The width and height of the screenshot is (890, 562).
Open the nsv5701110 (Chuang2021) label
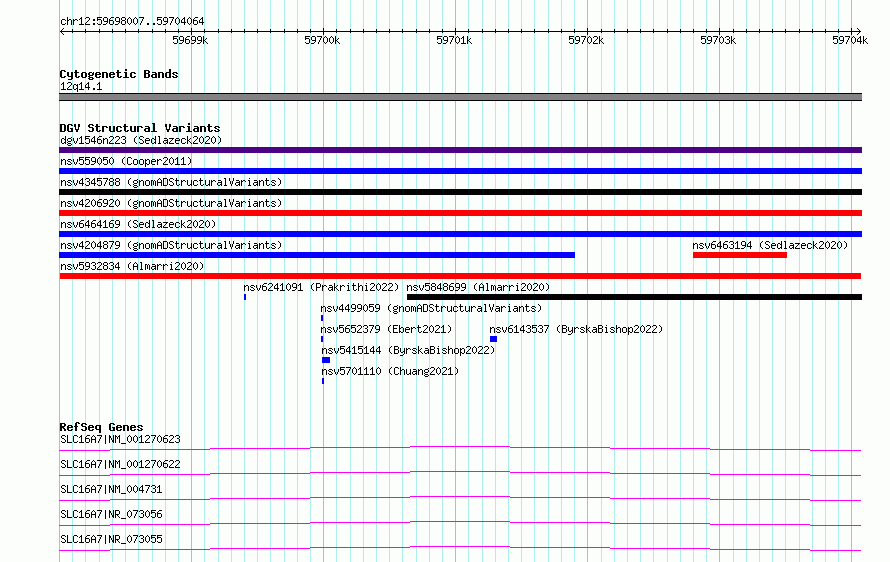coord(390,371)
